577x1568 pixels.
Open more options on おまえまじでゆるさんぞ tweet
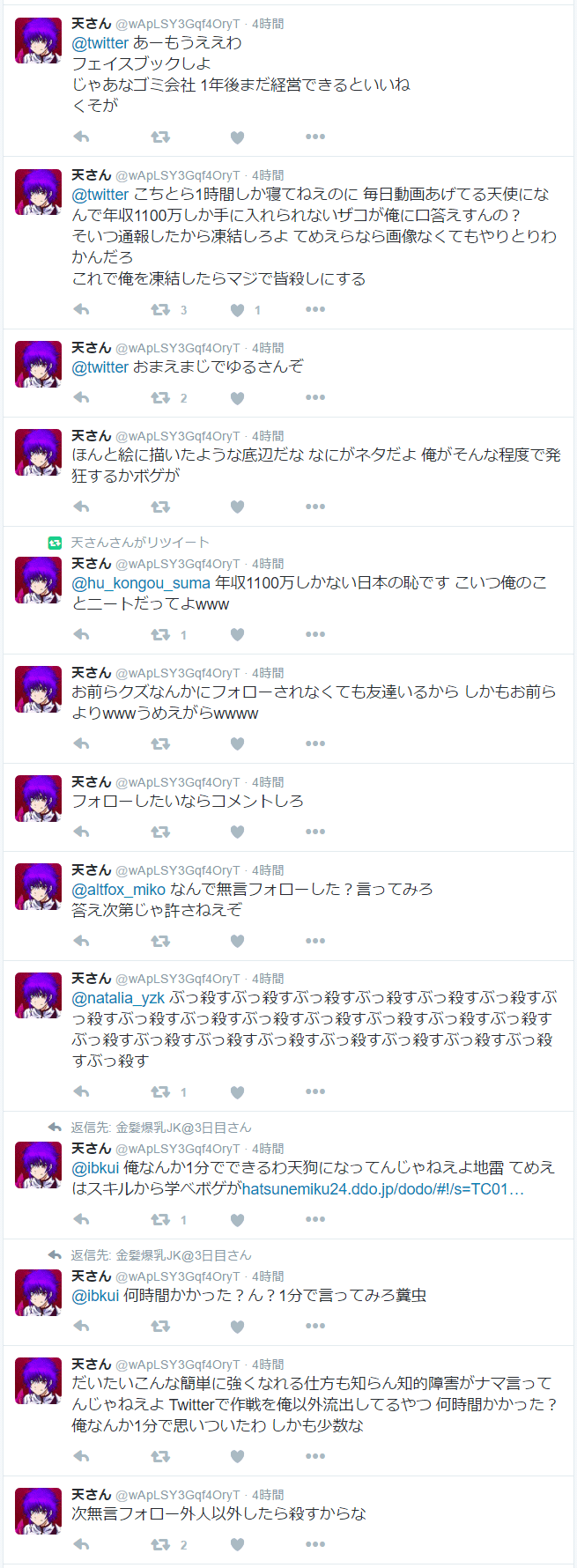click(315, 398)
